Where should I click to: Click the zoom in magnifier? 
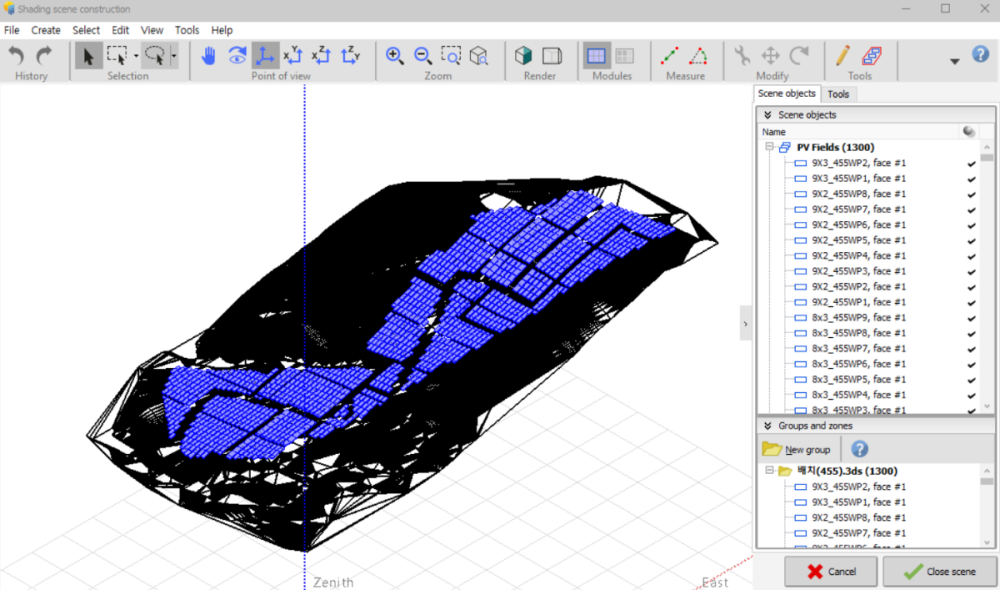(395, 56)
